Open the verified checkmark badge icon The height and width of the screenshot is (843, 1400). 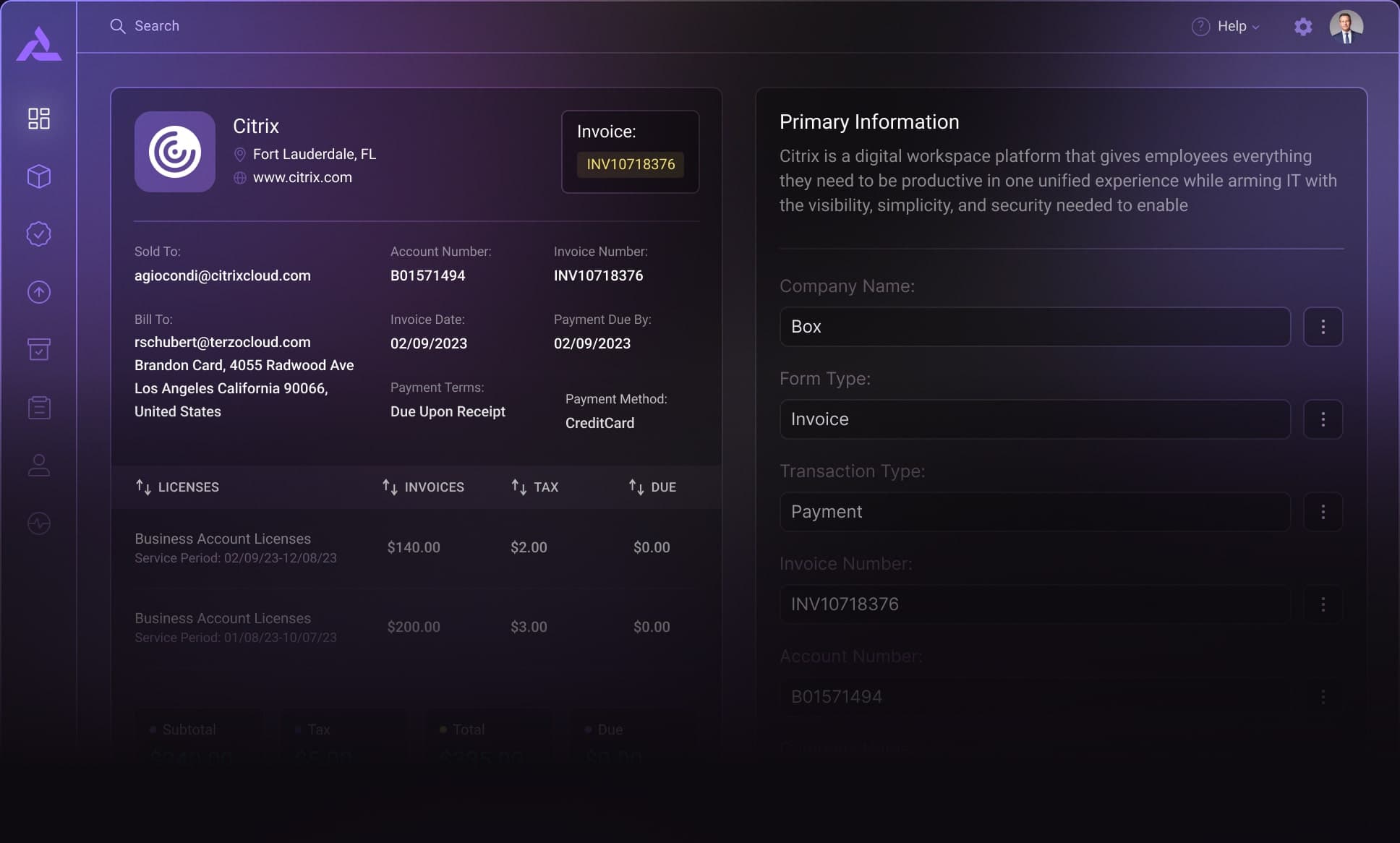(x=39, y=234)
